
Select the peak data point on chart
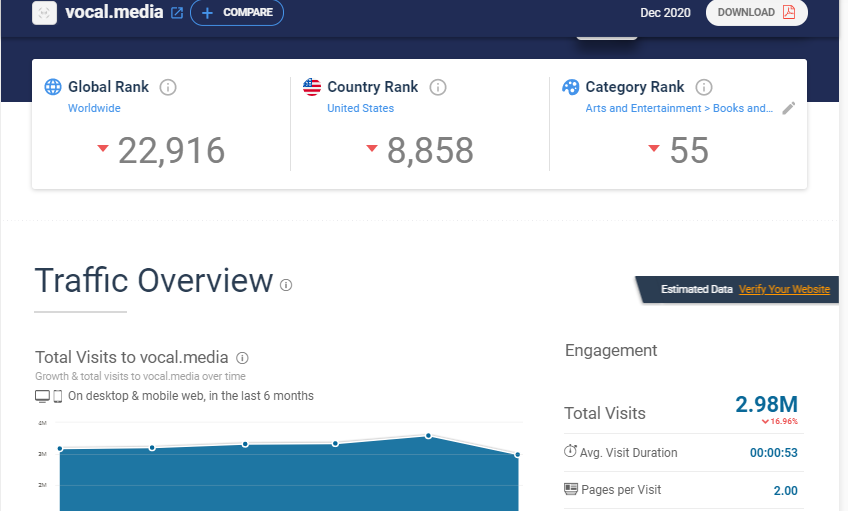(x=428, y=436)
